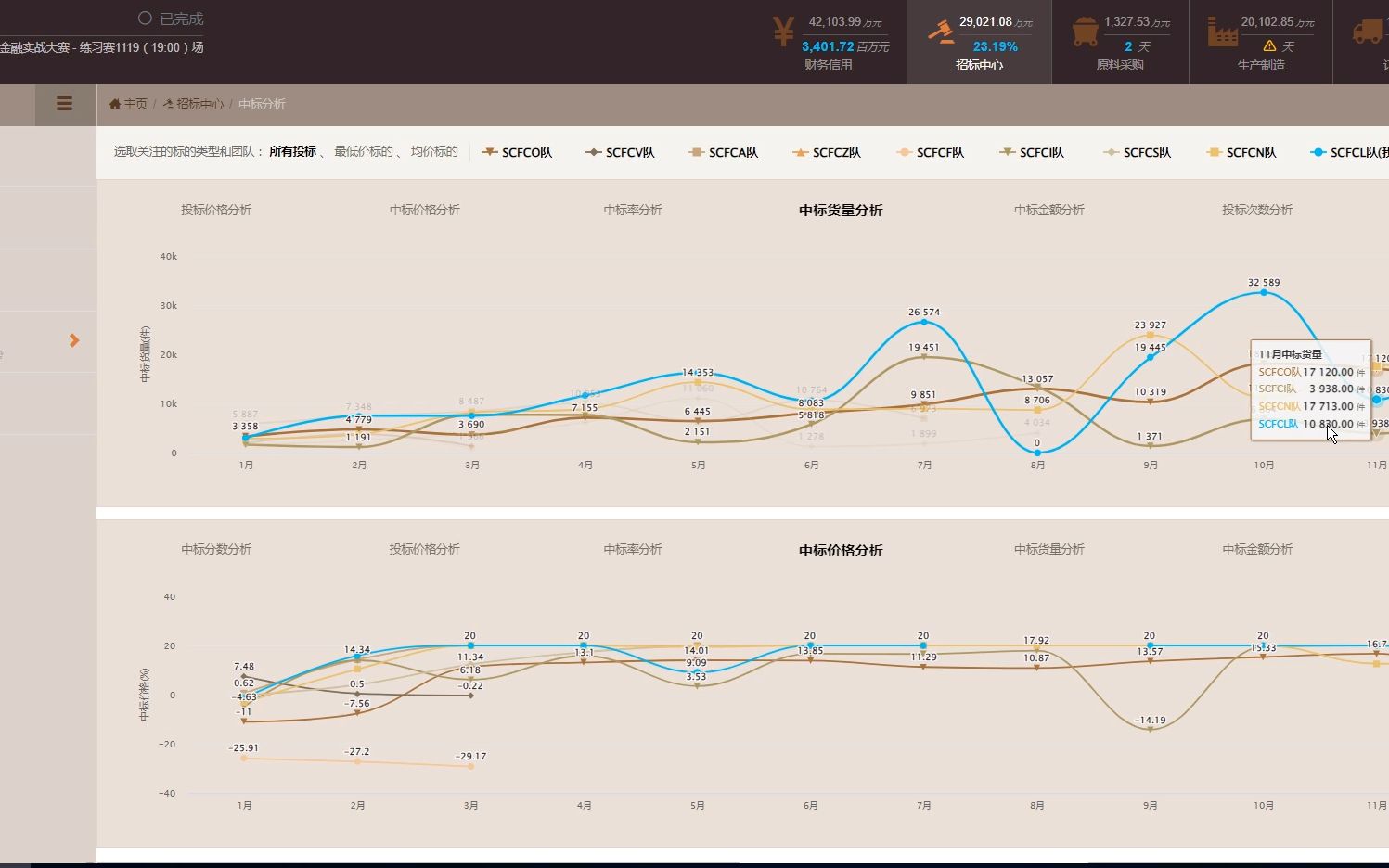Toggle SCFCI队 series in the legend
The height and width of the screenshot is (868, 1389).
coord(1032,152)
